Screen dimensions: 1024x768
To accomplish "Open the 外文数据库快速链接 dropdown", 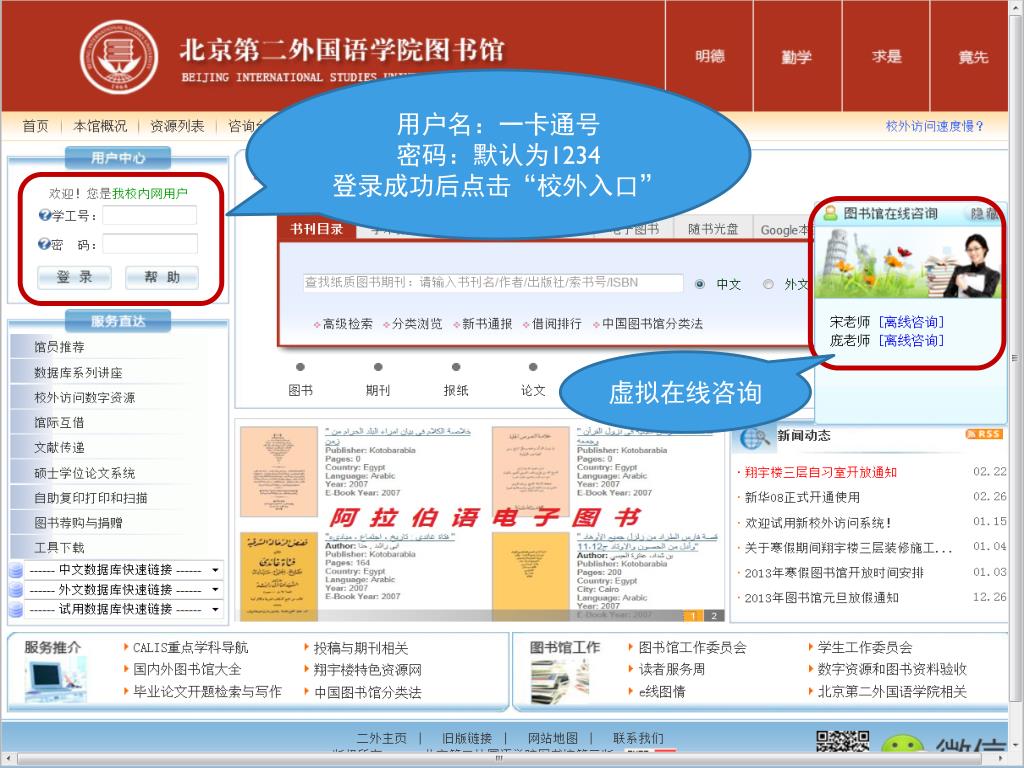I will (123, 590).
